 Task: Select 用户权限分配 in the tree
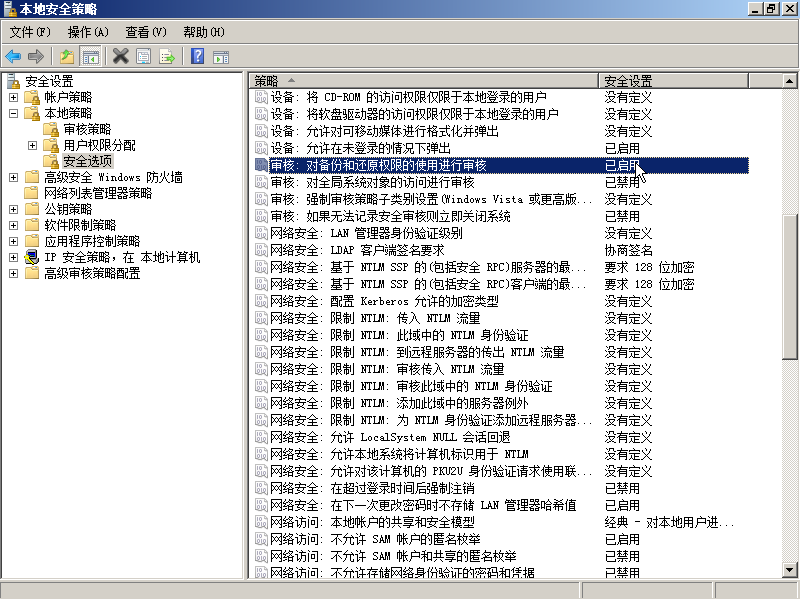coord(99,145)
